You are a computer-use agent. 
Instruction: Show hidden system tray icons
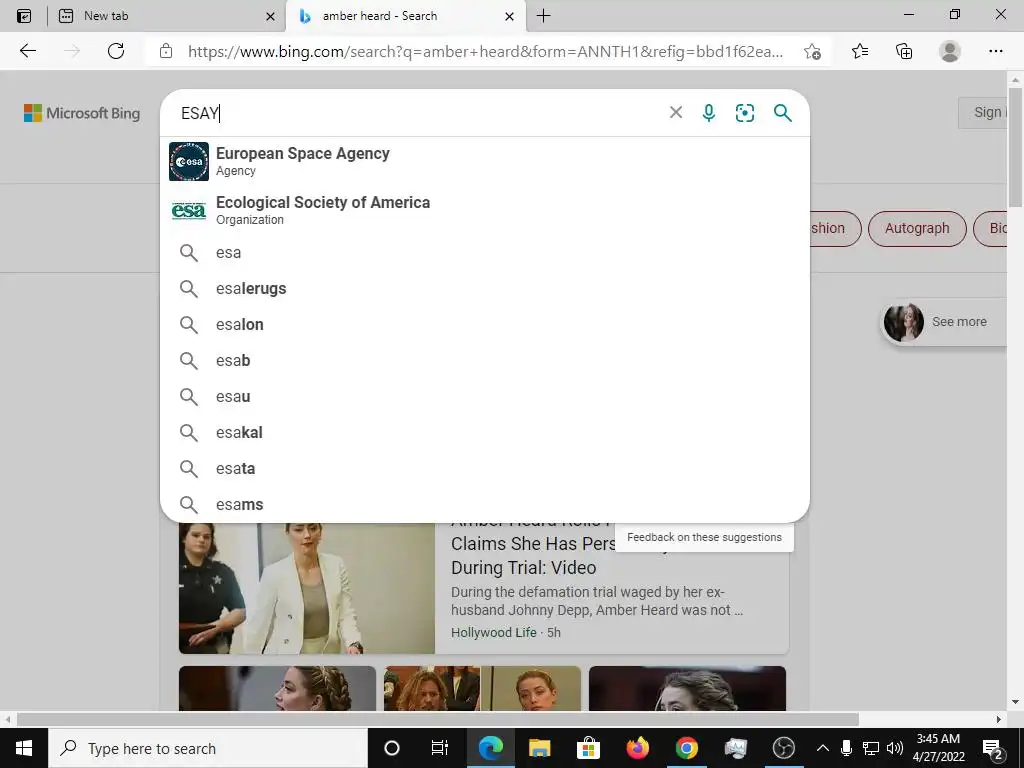[x=823, y=748]
